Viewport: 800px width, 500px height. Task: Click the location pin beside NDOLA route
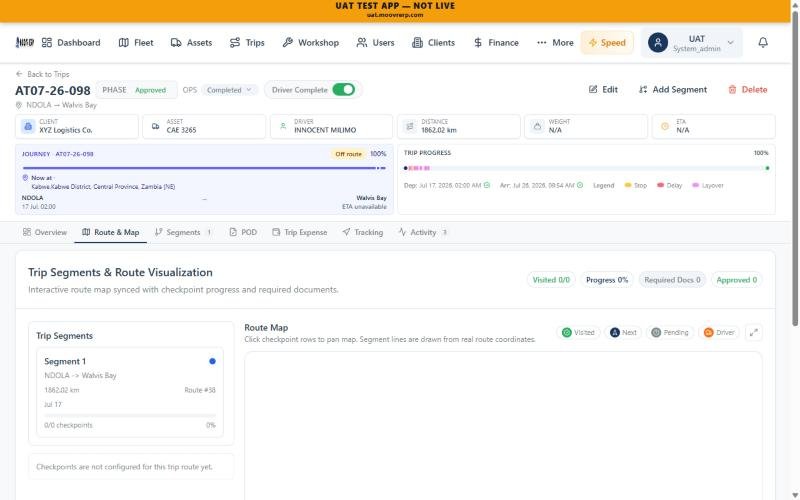point(19,105)
